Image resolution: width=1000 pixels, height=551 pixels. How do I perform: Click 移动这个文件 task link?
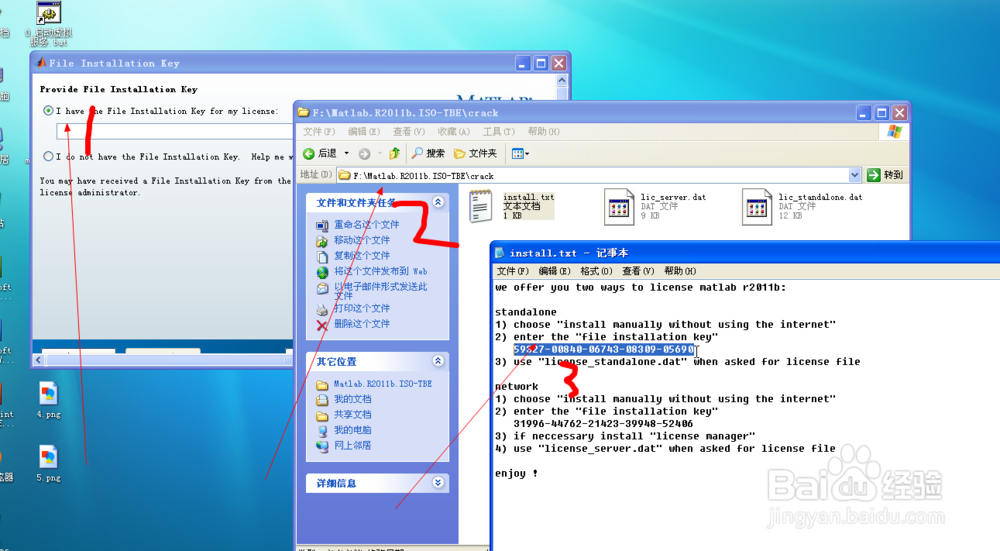(362, 240)
